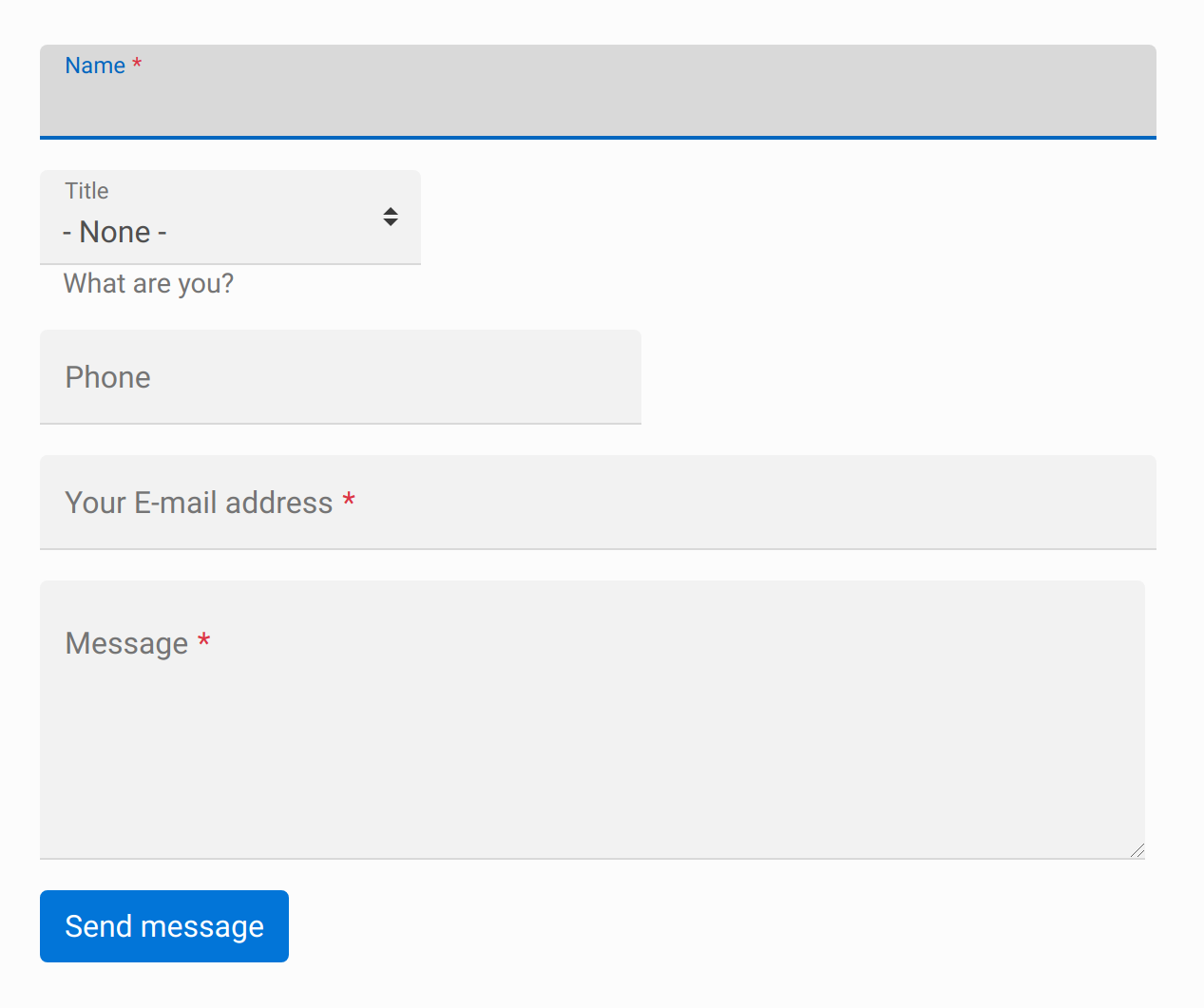Focus the Your E-mail address field
1204x1008 pixels.
(x=598, y=503)
